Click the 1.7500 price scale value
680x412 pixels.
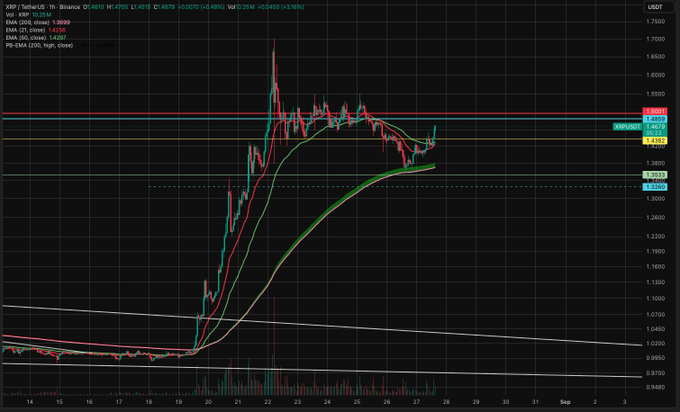(655, 22)
